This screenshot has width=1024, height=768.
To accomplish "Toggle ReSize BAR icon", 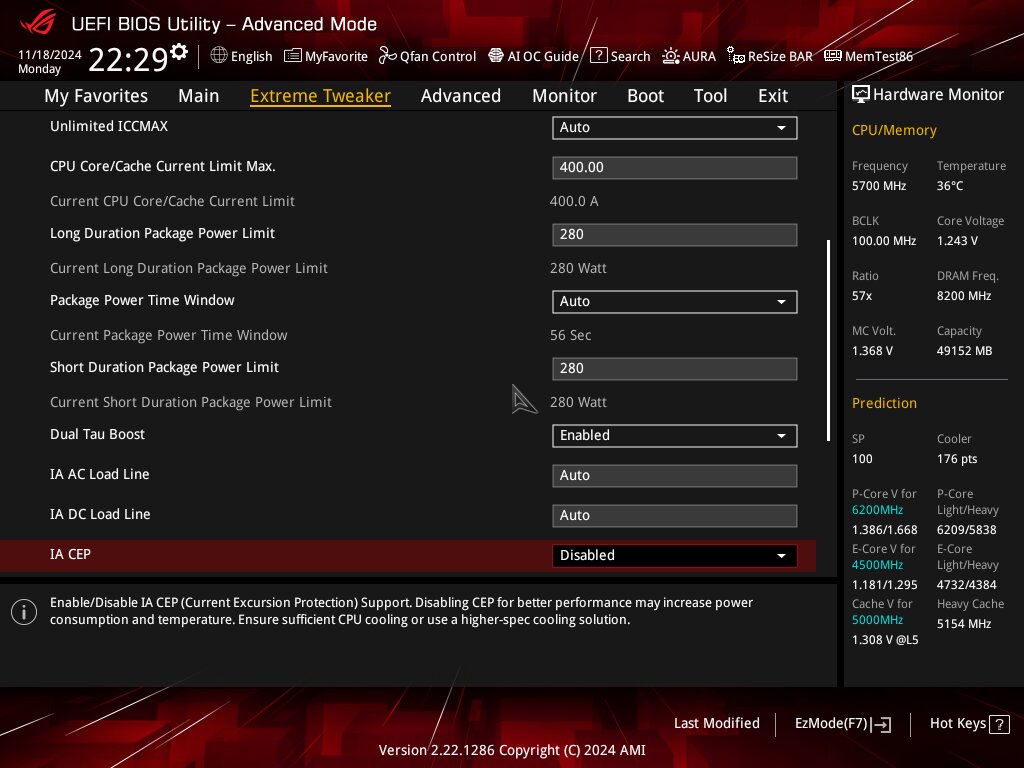I will [x=736, y=56].
